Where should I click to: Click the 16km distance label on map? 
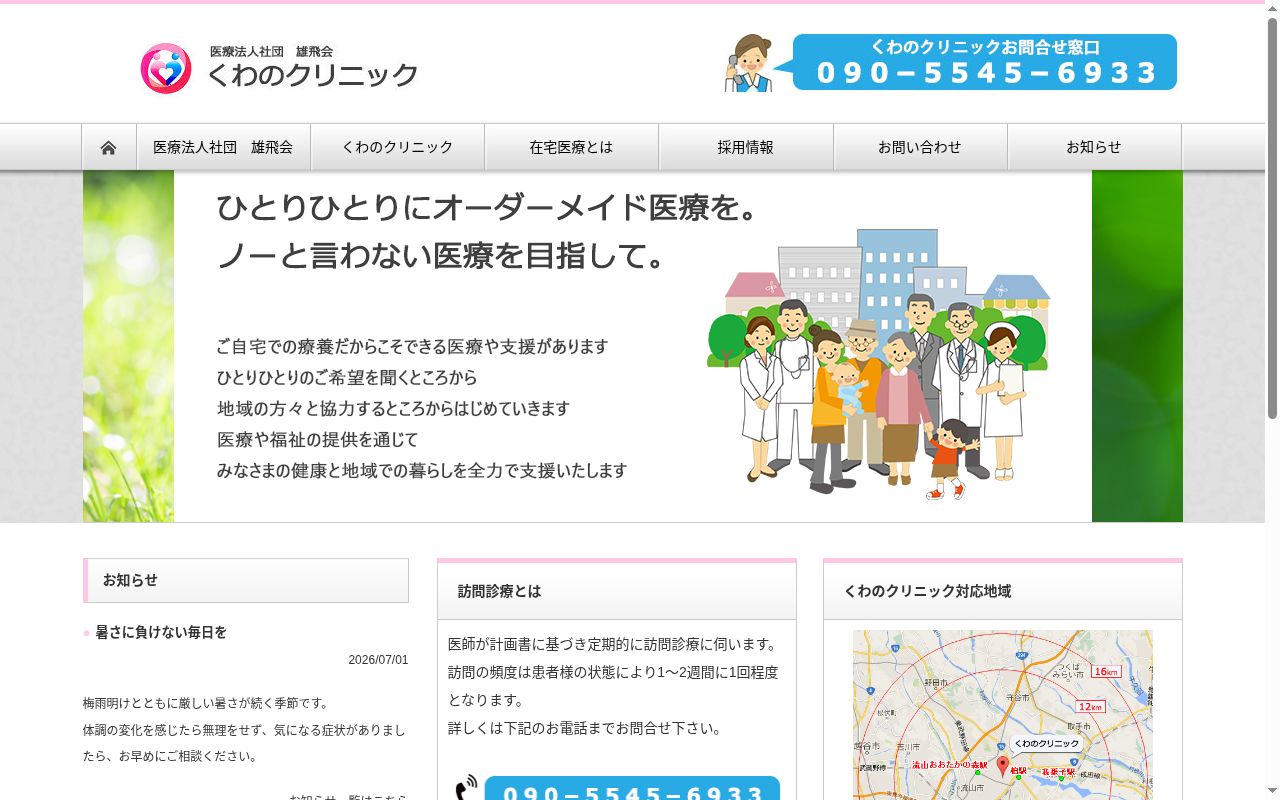[1105, 671]
